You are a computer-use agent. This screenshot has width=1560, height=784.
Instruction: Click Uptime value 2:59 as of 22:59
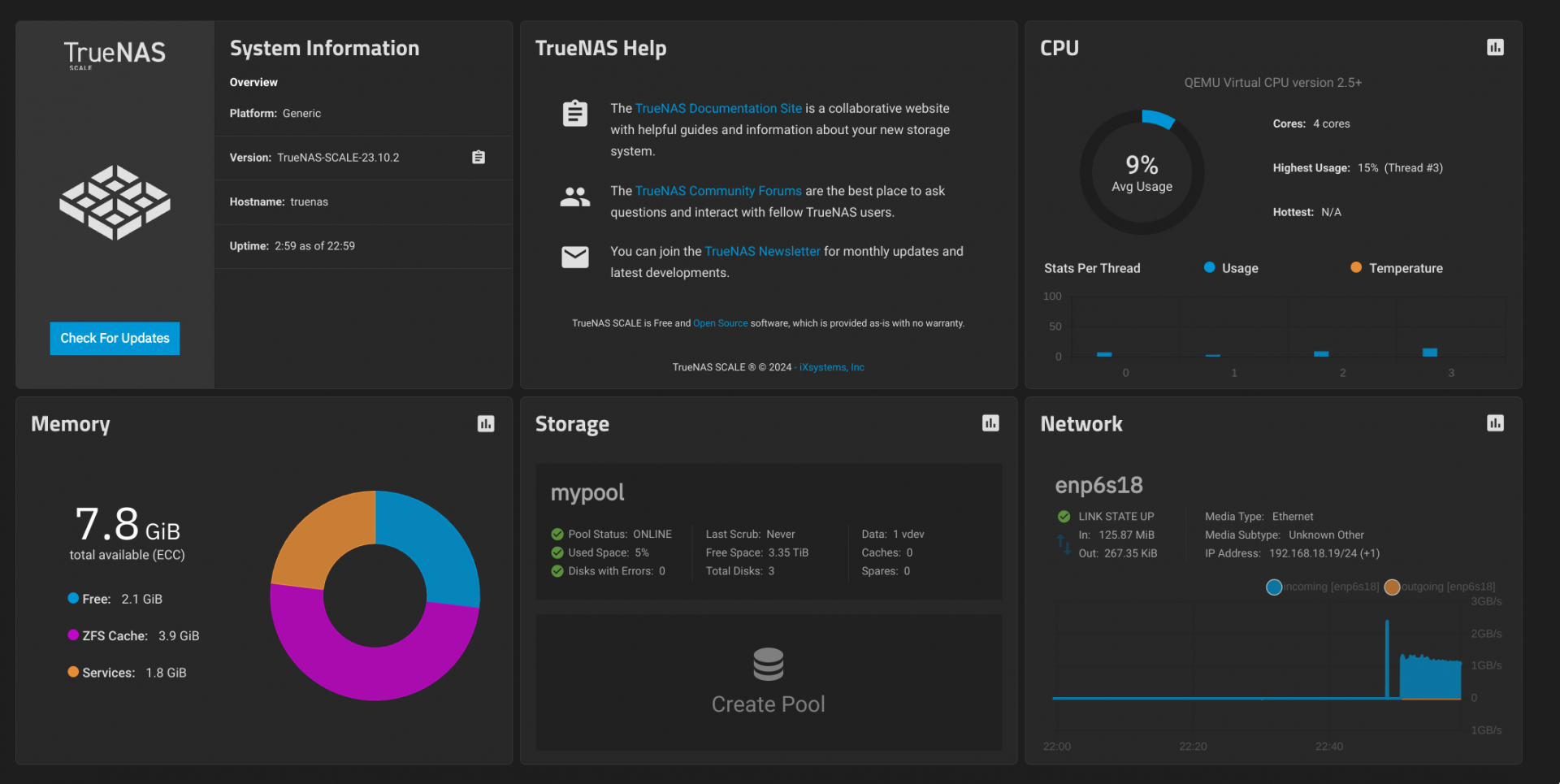click(314, 246)
